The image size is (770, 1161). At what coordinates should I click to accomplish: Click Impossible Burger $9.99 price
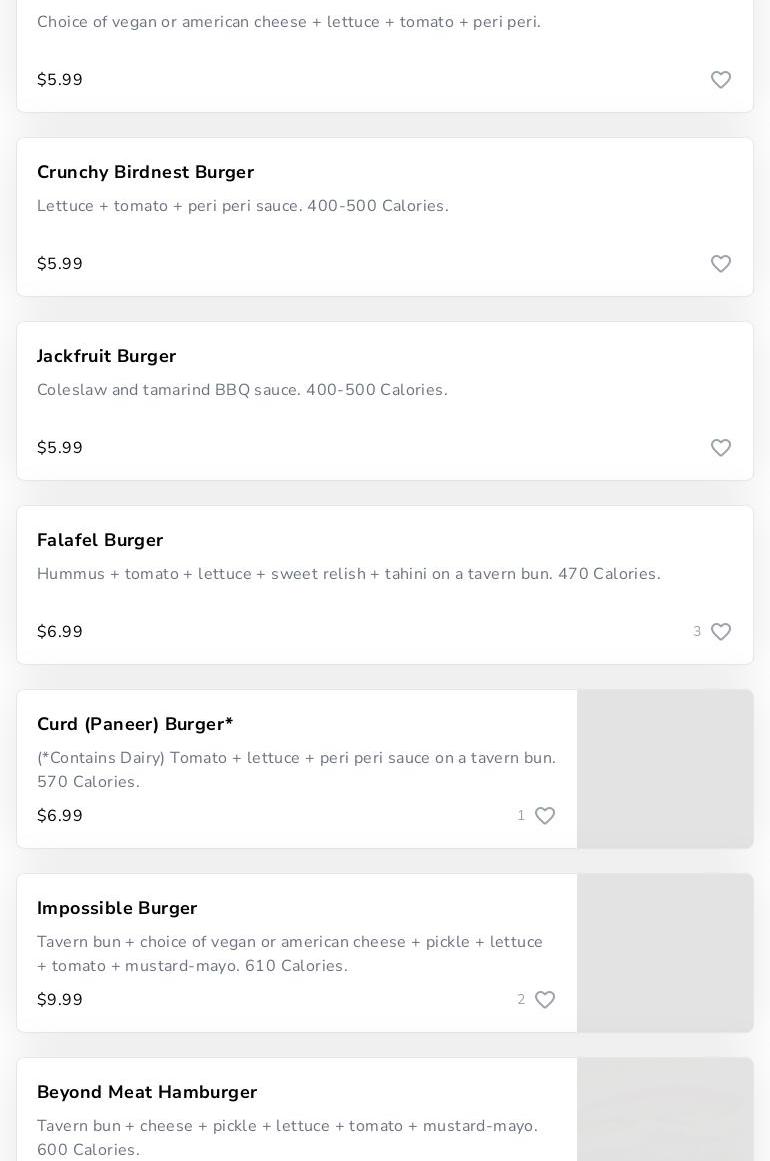(x=60, y=1000)
